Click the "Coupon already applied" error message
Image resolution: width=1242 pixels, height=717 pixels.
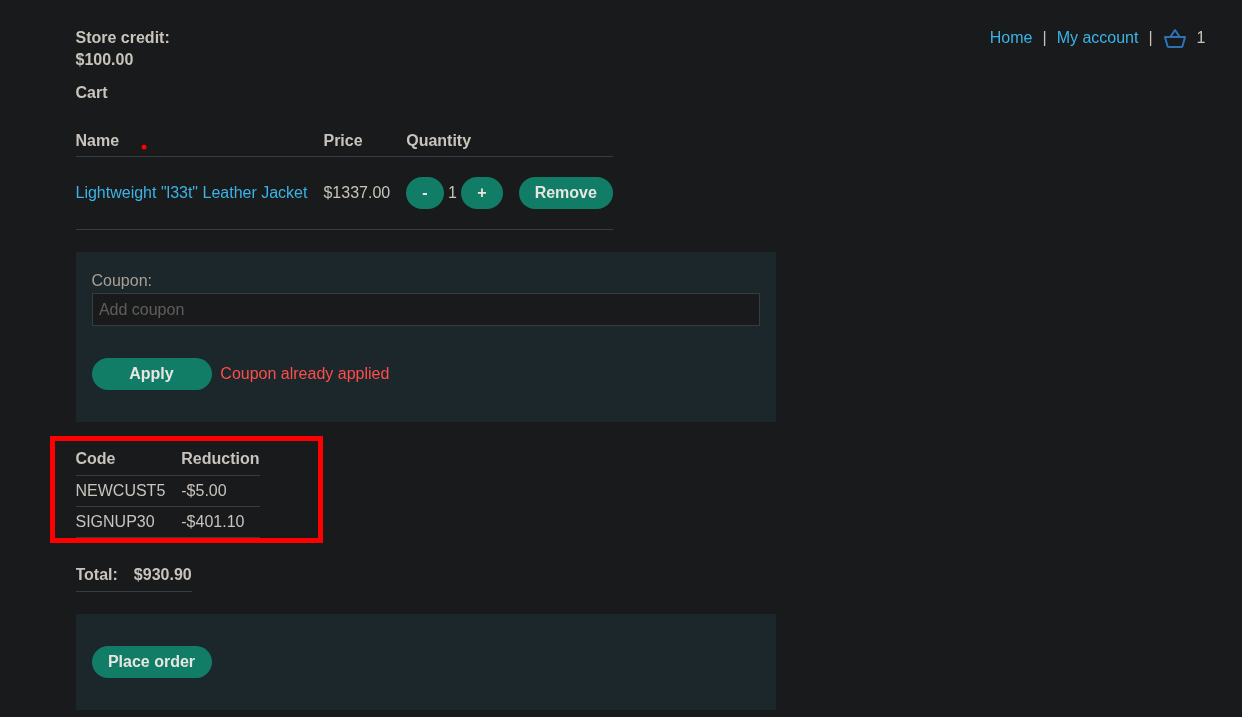304,374
